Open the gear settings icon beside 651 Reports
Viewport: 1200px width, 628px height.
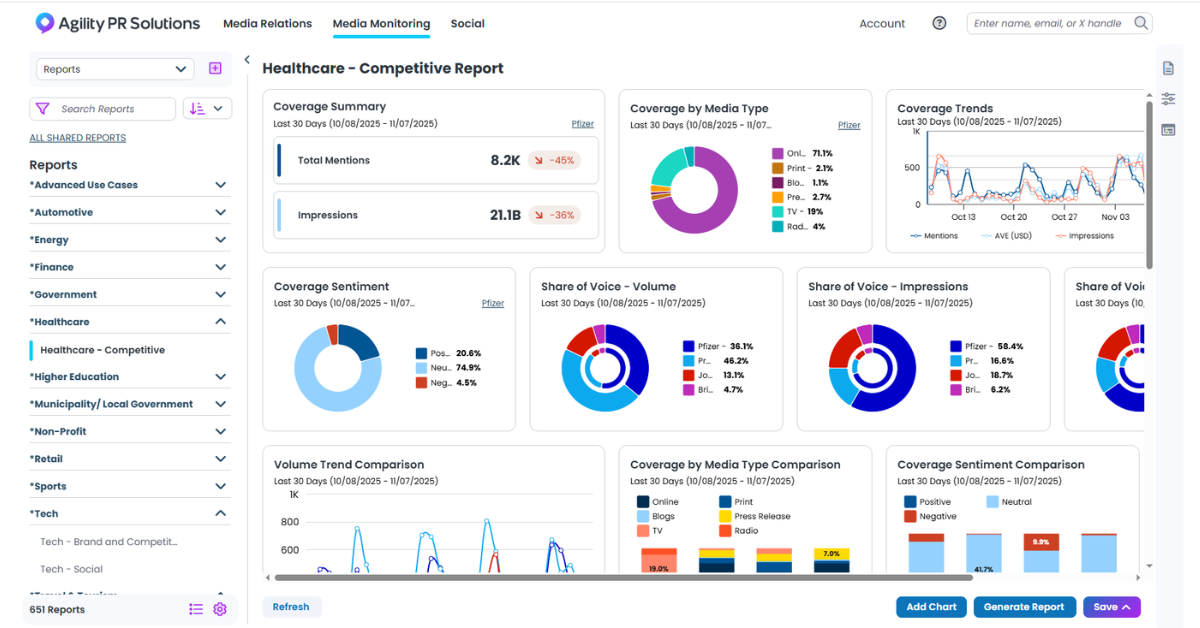(220, 609)
